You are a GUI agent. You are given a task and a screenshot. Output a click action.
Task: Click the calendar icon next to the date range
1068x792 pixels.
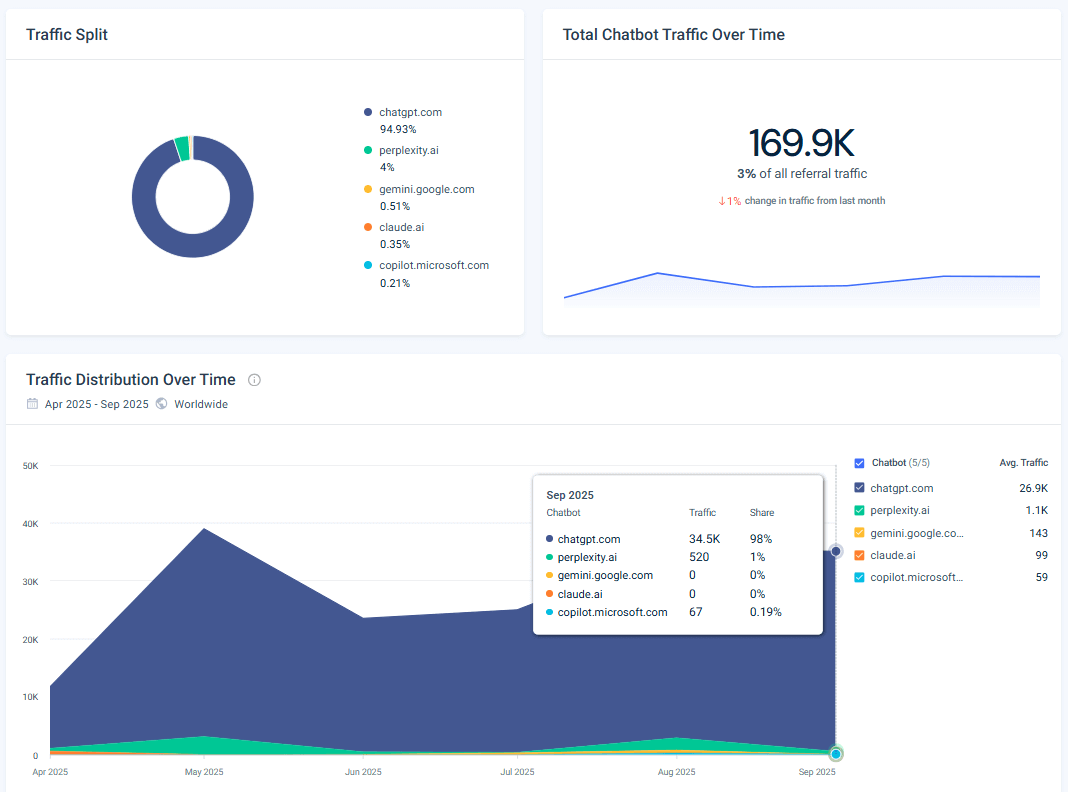31,403
